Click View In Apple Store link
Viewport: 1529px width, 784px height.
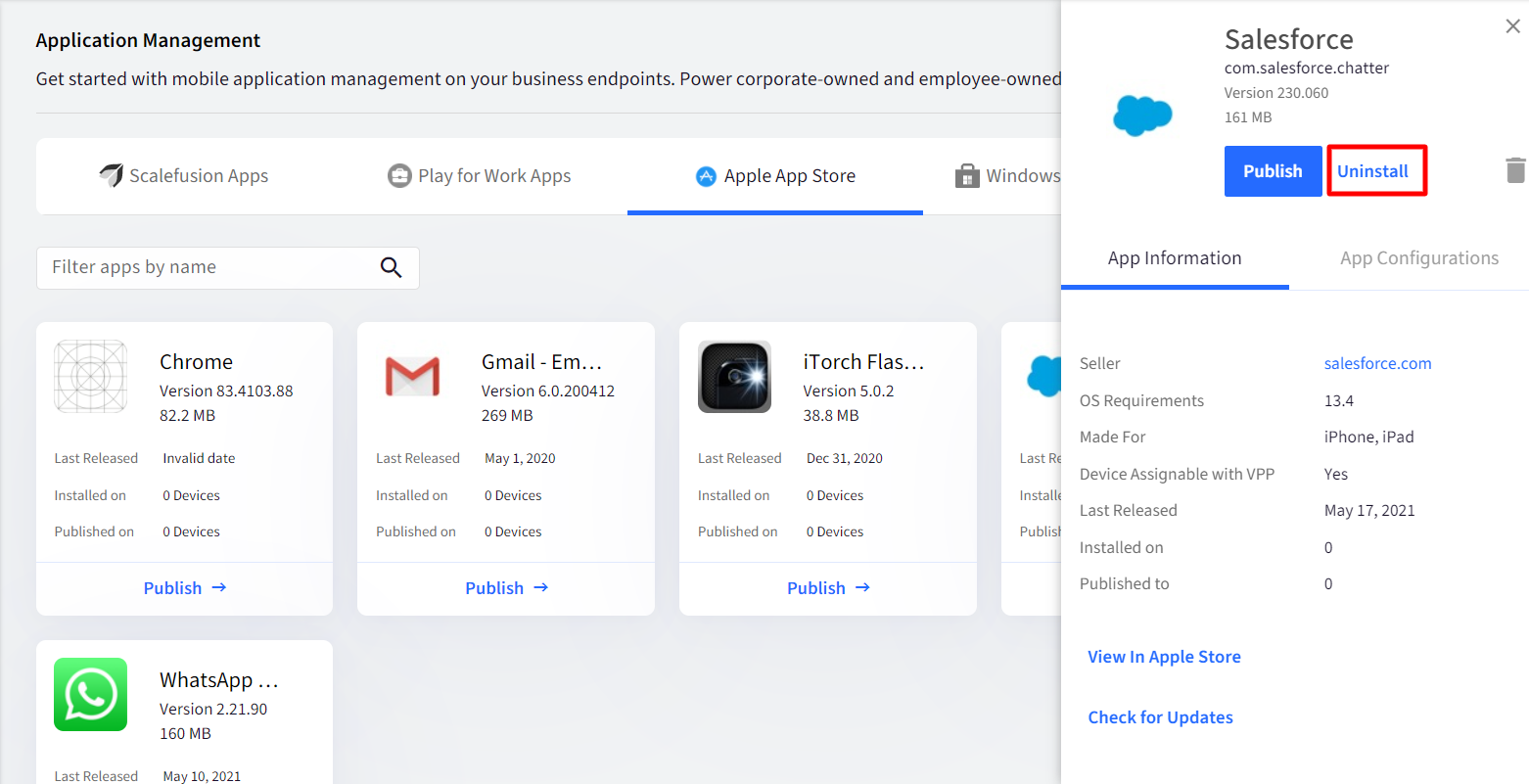coord(1164,657)
